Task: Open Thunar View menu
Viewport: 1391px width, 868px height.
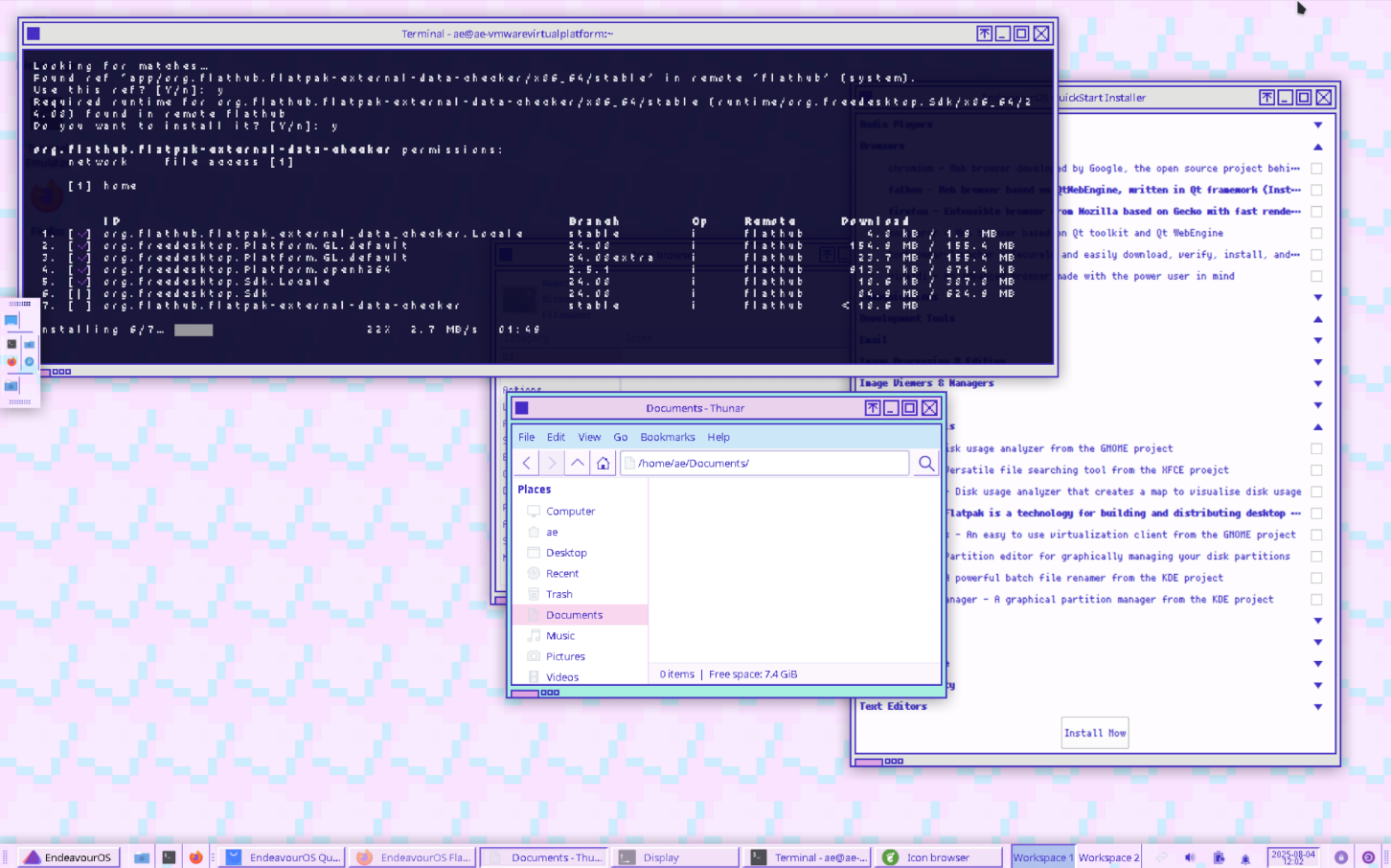Action: pyautogui.click(x=589, y=437)
